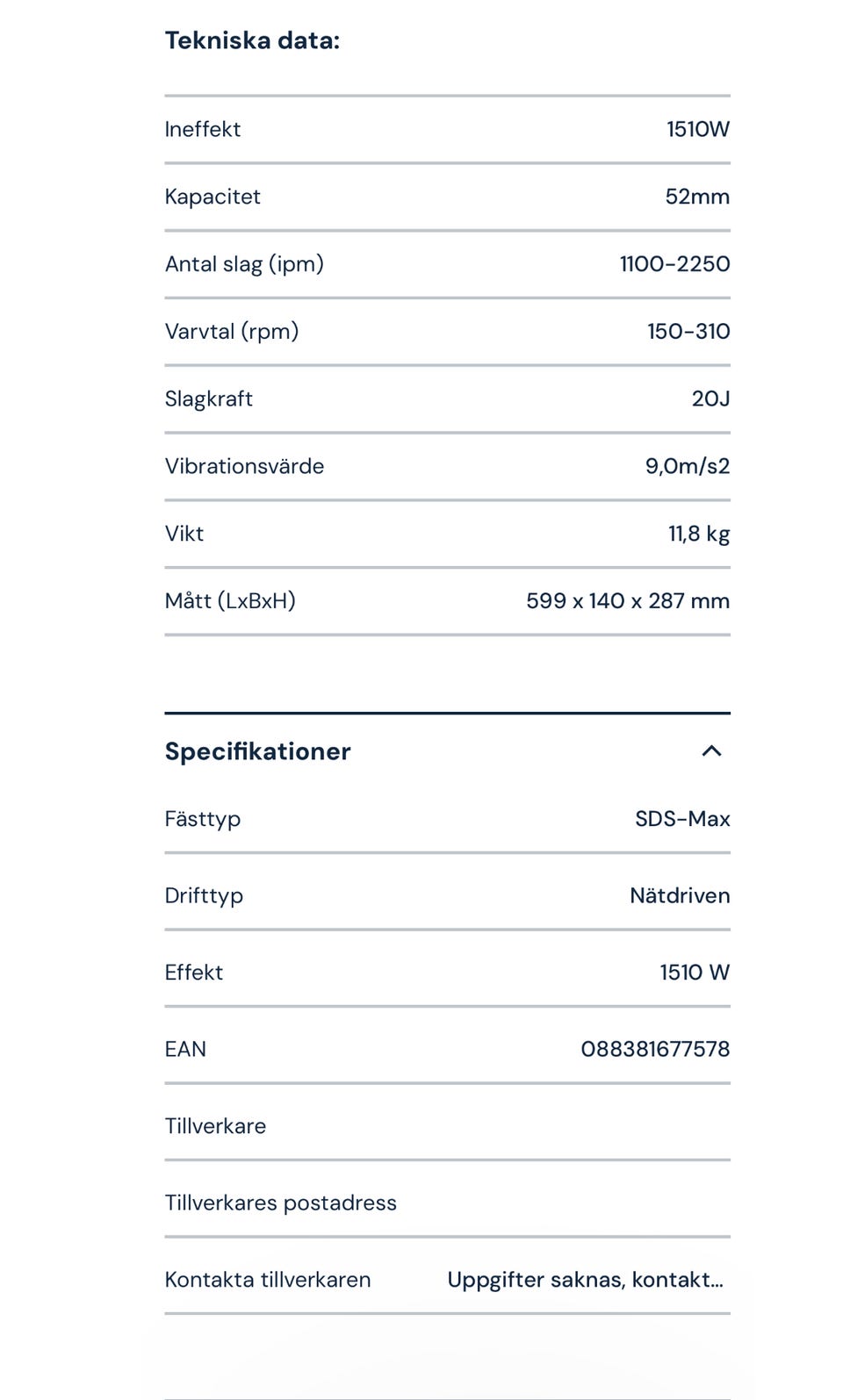Click the Specifikationer heading
Screen dimensions: 843x1400
tap(257, 751)
